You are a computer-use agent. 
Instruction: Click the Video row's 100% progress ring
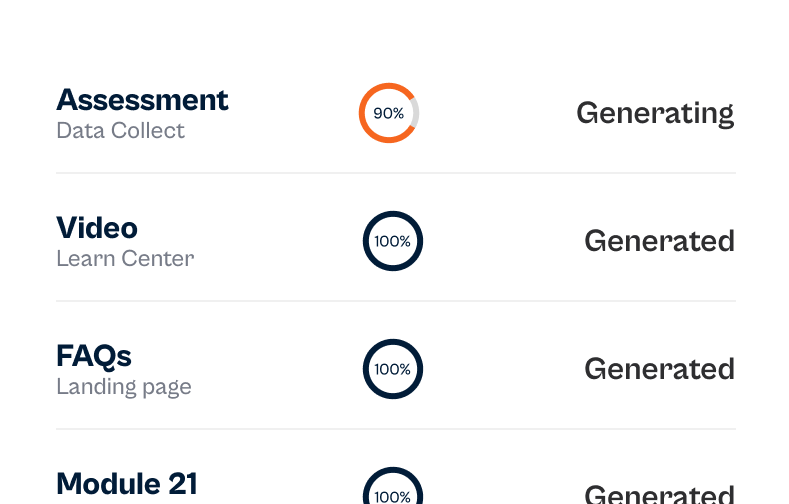pyautogui.click(x=393, y=241)
